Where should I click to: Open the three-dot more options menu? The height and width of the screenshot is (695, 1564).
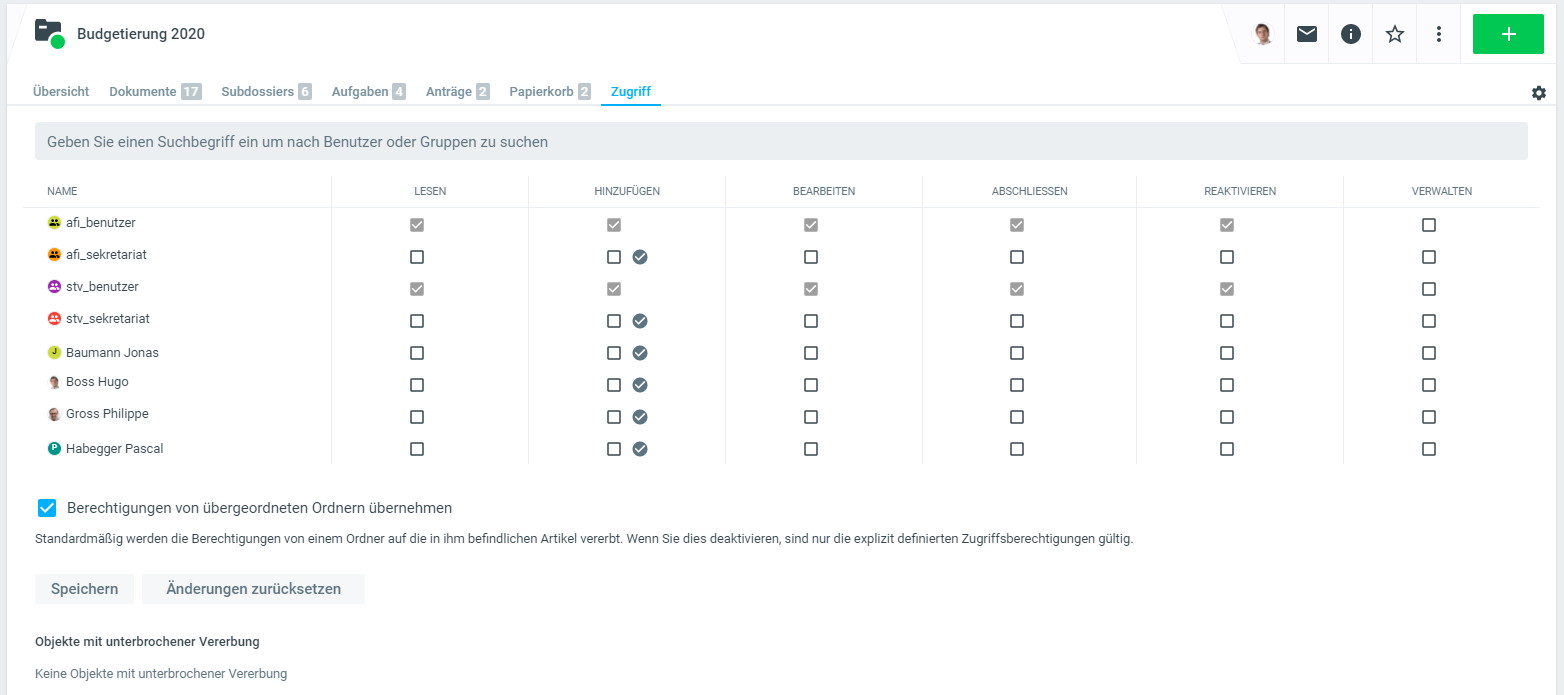pos(1438,34)
